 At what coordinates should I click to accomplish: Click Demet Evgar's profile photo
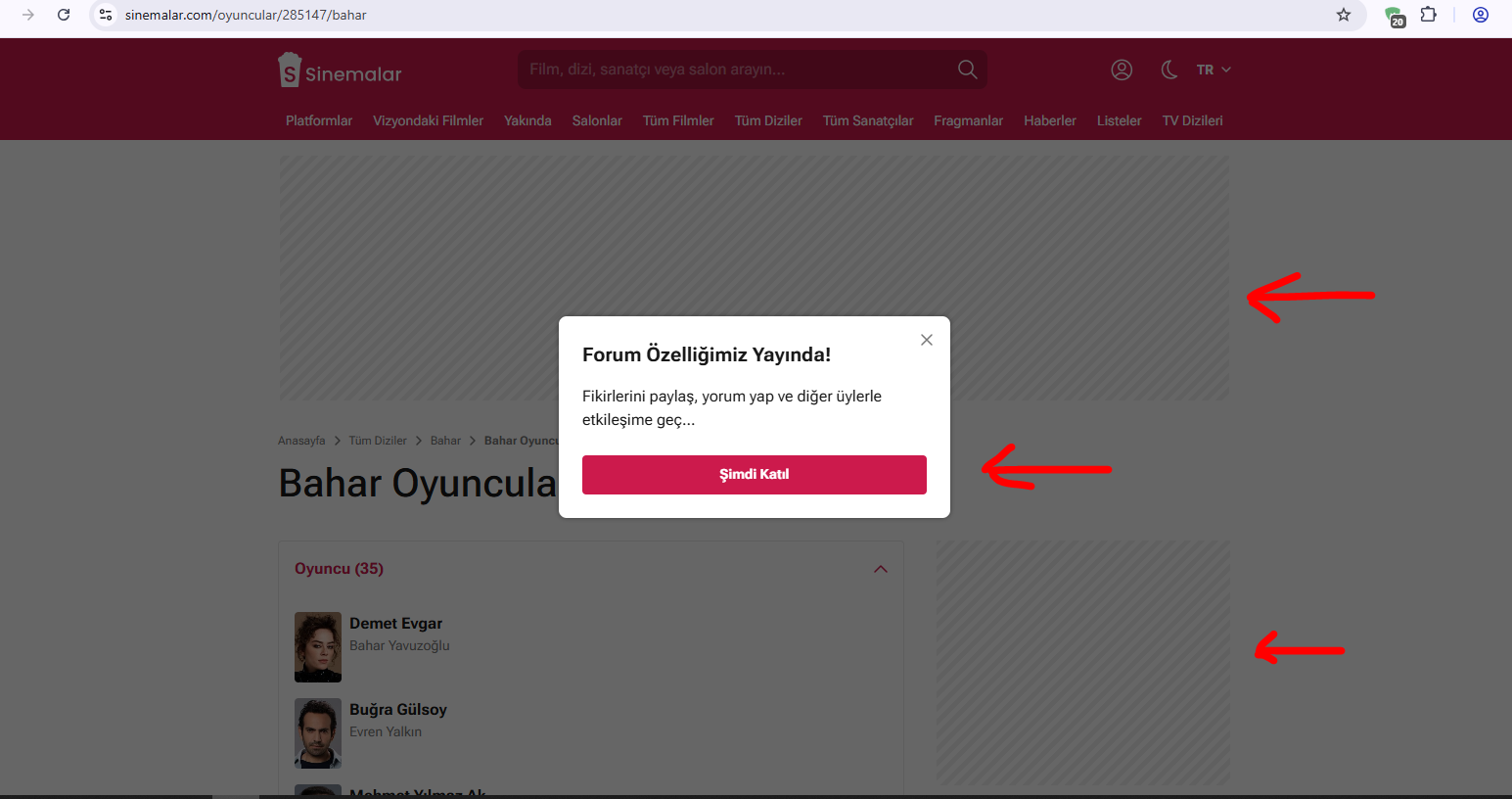pos(318,646)
